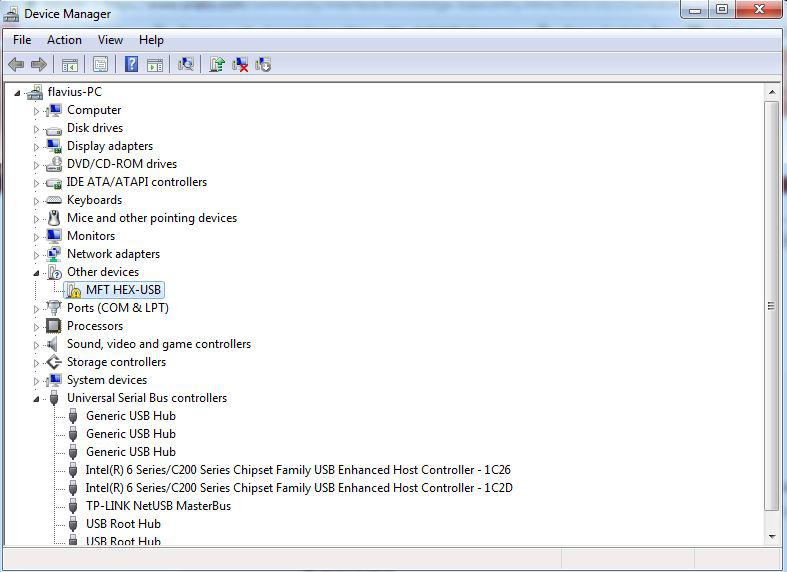Click the Processors chip icon
Image resolution: width=787 pixels, height=572 pixels.
click(x=54, y=326)
